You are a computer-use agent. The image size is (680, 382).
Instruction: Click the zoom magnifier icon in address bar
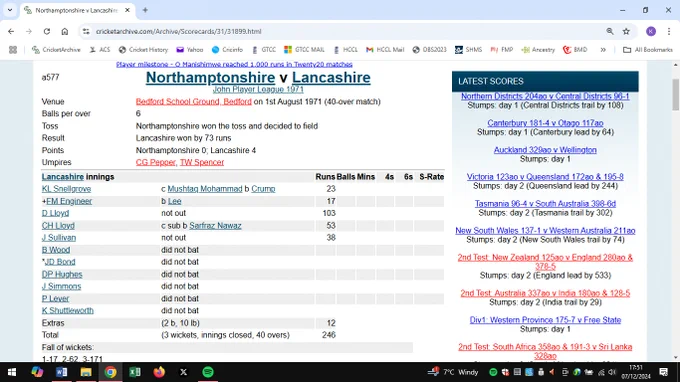click(x=610, y=31)
